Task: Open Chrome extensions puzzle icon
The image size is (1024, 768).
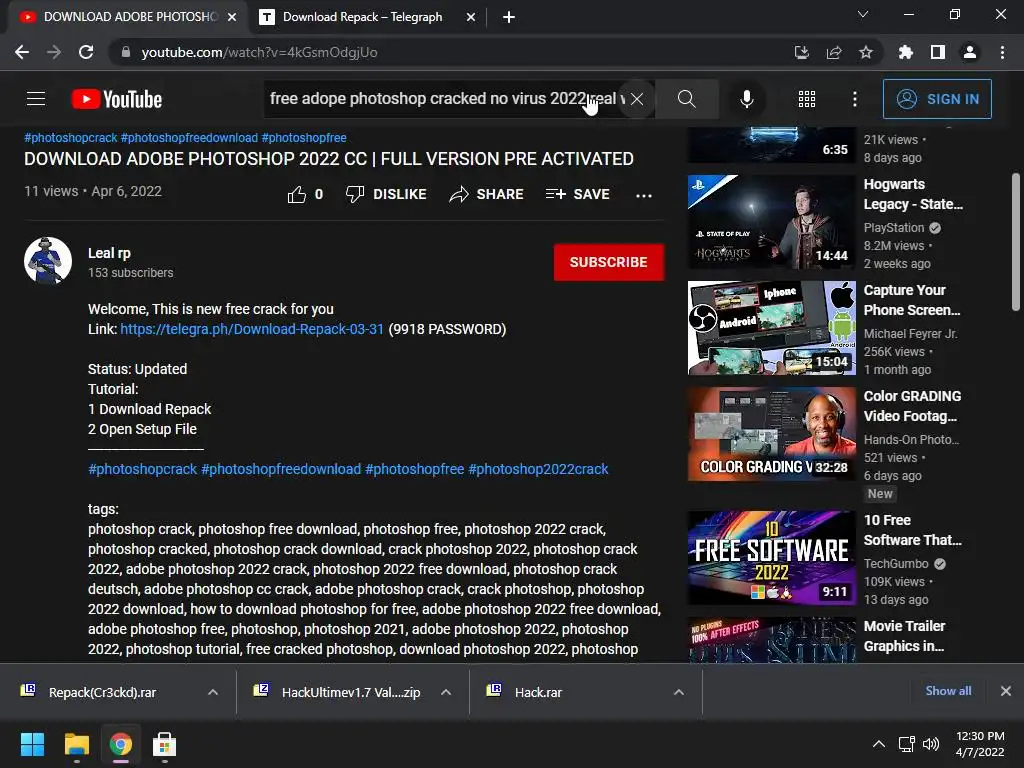Action: coord(906,52)
